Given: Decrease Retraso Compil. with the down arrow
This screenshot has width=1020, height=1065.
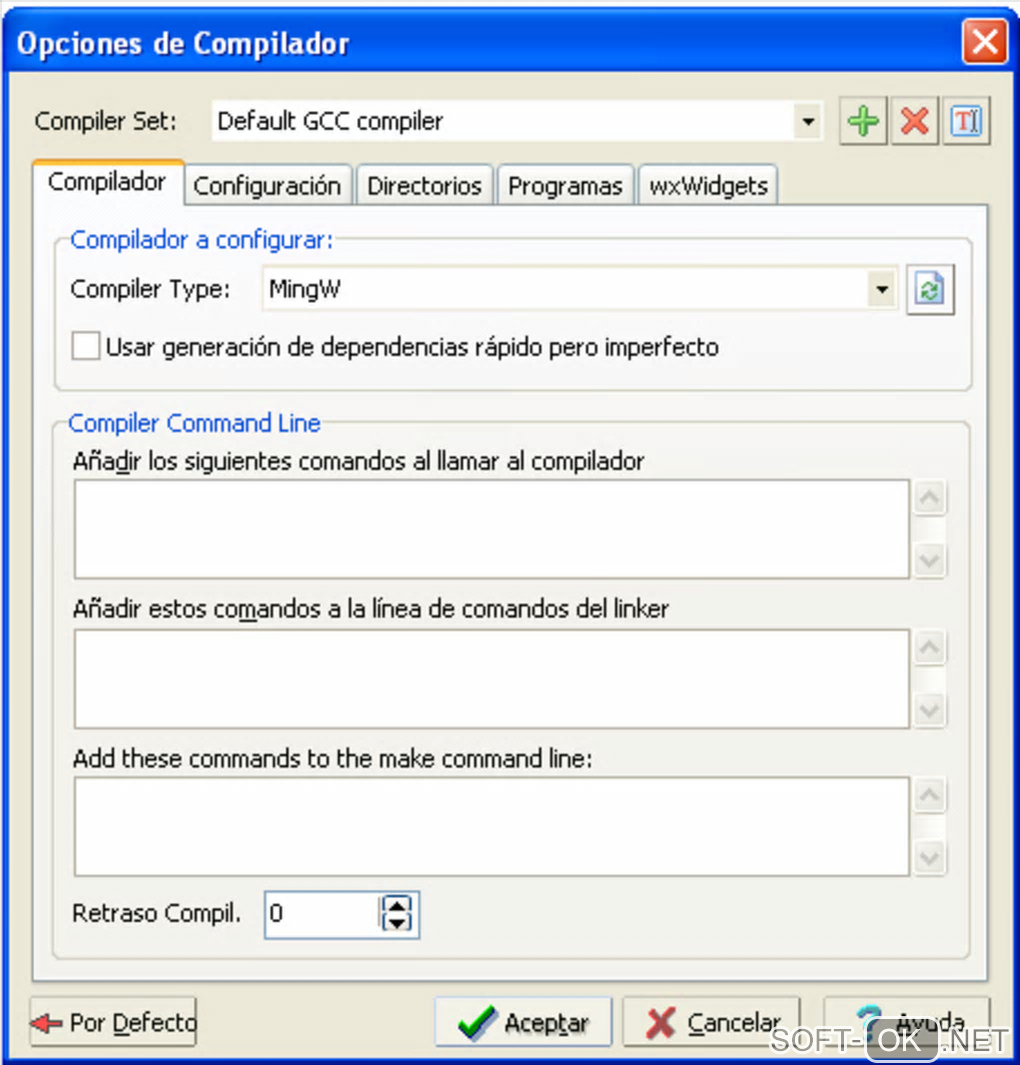Looking at the screenshot, I should (397, 924).
